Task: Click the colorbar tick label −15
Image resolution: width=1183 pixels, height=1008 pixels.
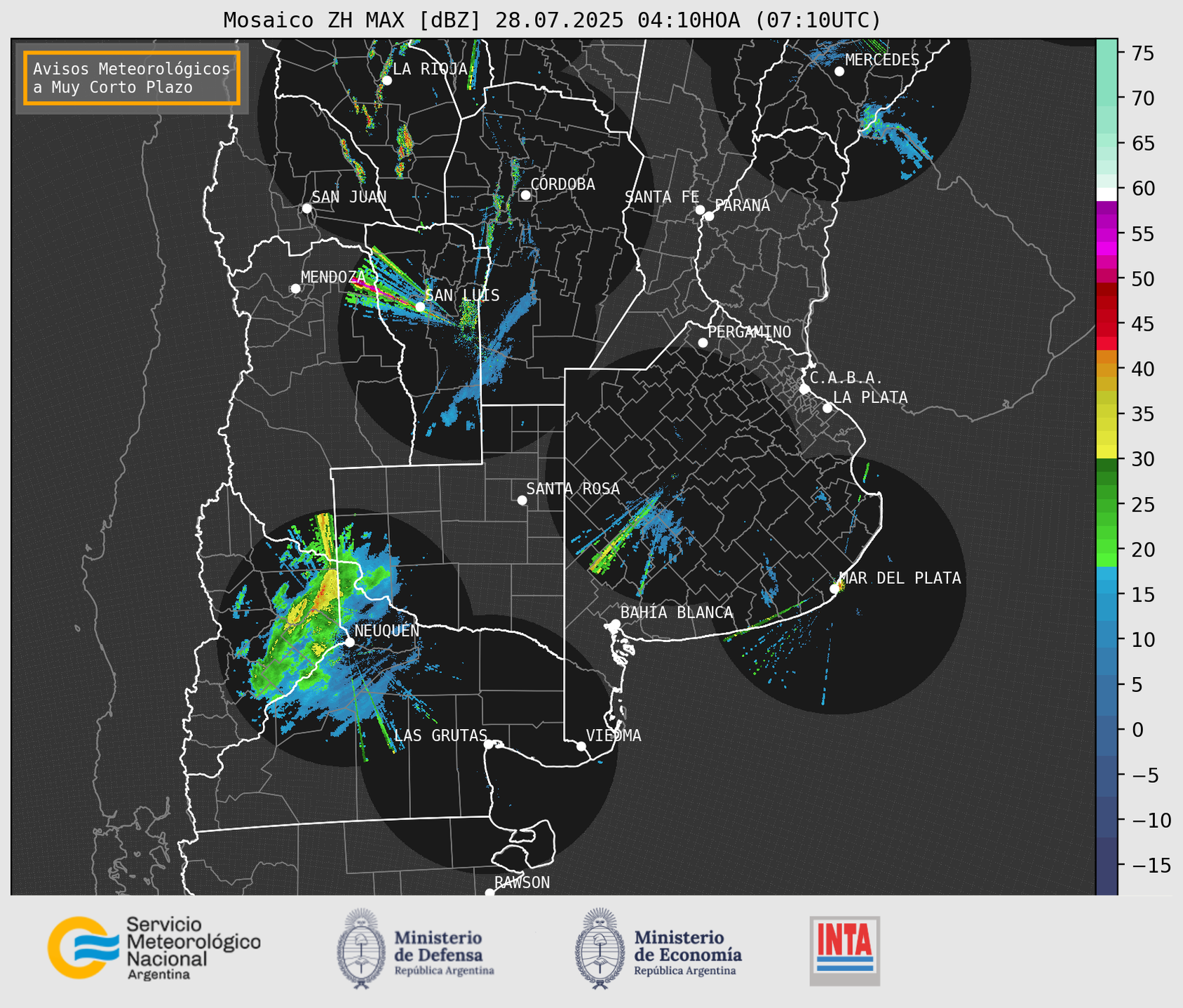Action: (1151, 865)
